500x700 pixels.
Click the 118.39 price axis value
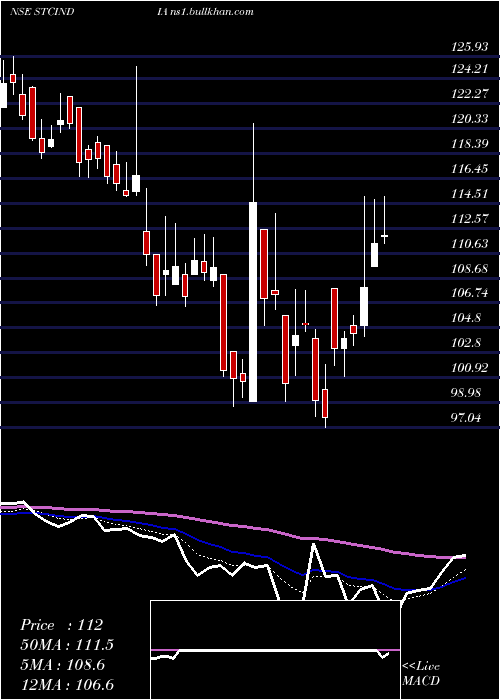click(x=469, y=144)
